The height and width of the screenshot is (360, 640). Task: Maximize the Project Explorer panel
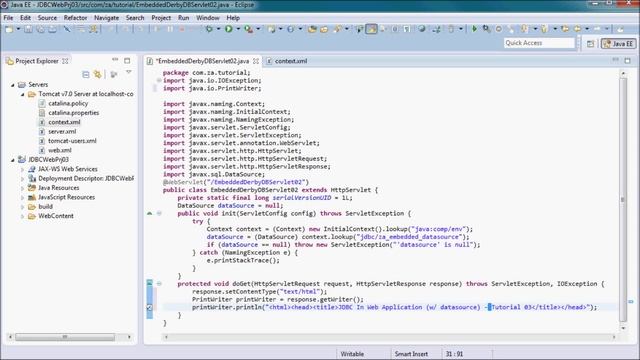pyautogui.click(x=127, y=61)
